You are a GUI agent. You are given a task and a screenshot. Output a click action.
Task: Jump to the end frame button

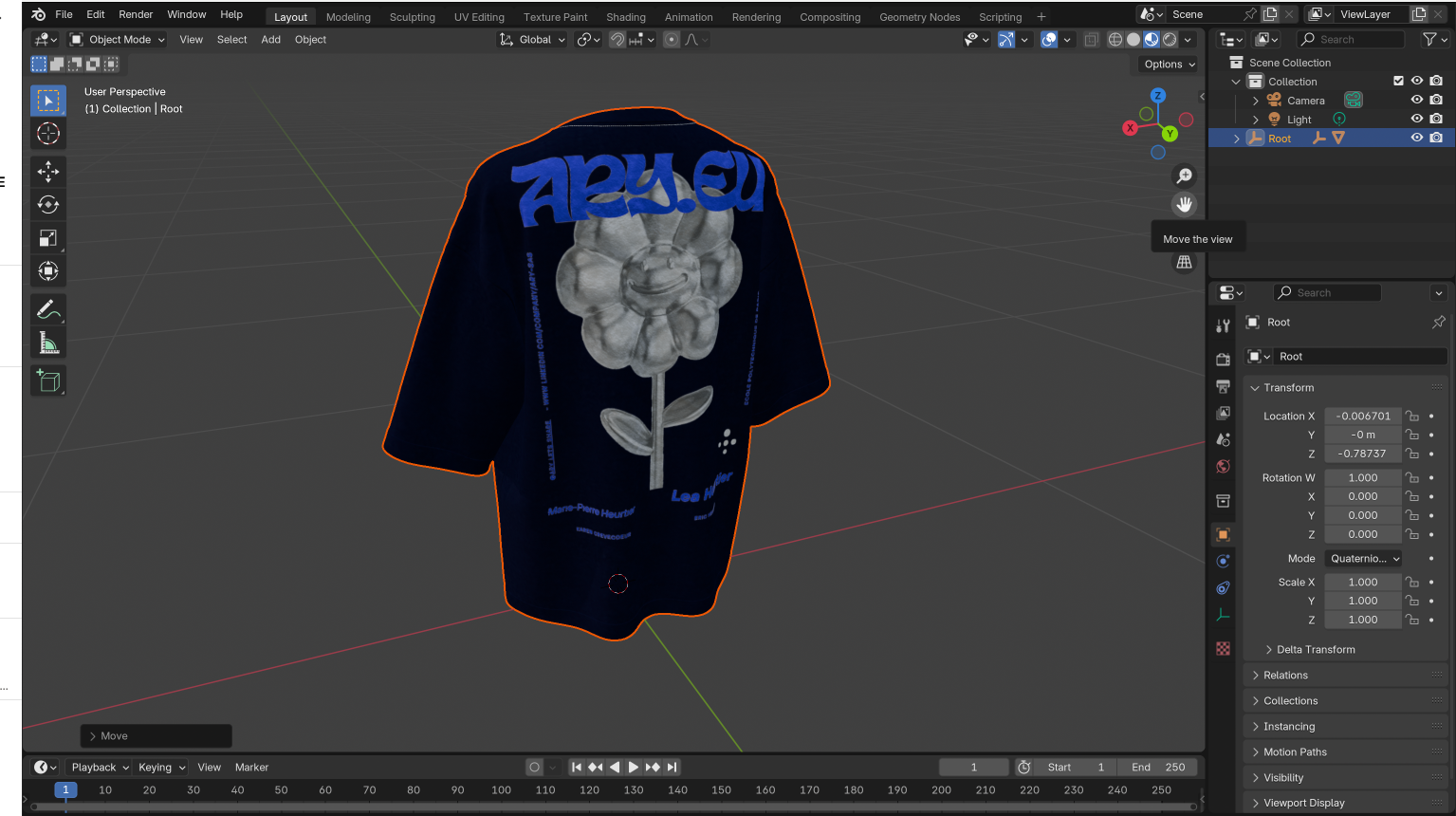[672, 767]
